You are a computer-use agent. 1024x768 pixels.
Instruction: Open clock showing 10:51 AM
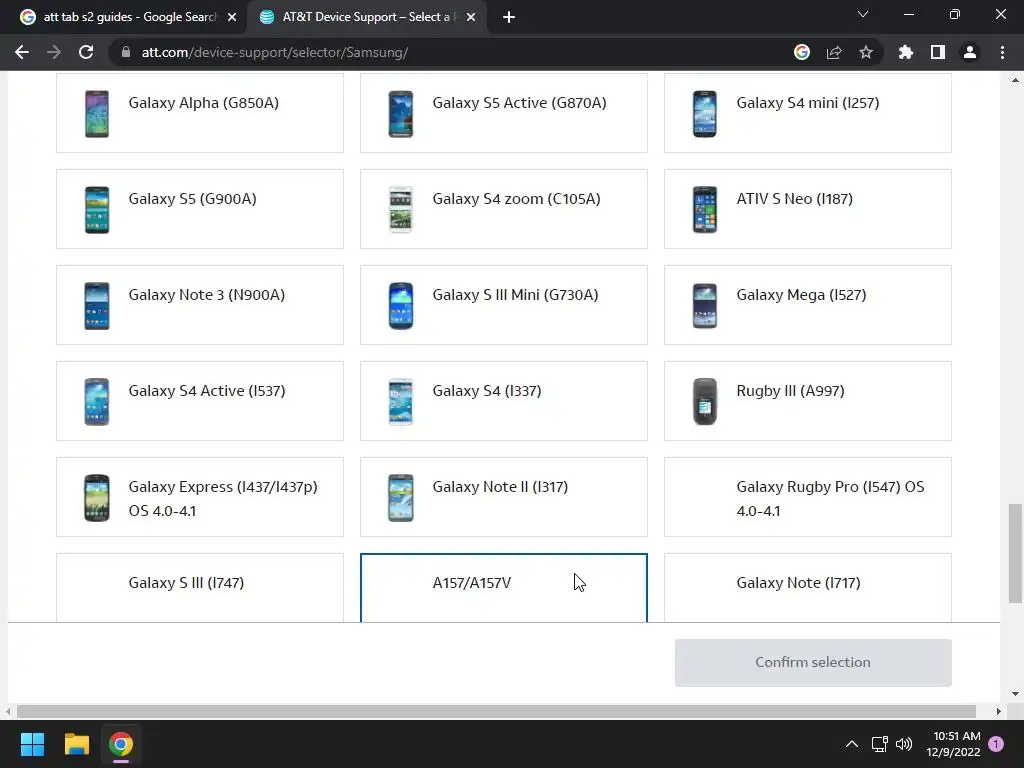click(953, 744)
